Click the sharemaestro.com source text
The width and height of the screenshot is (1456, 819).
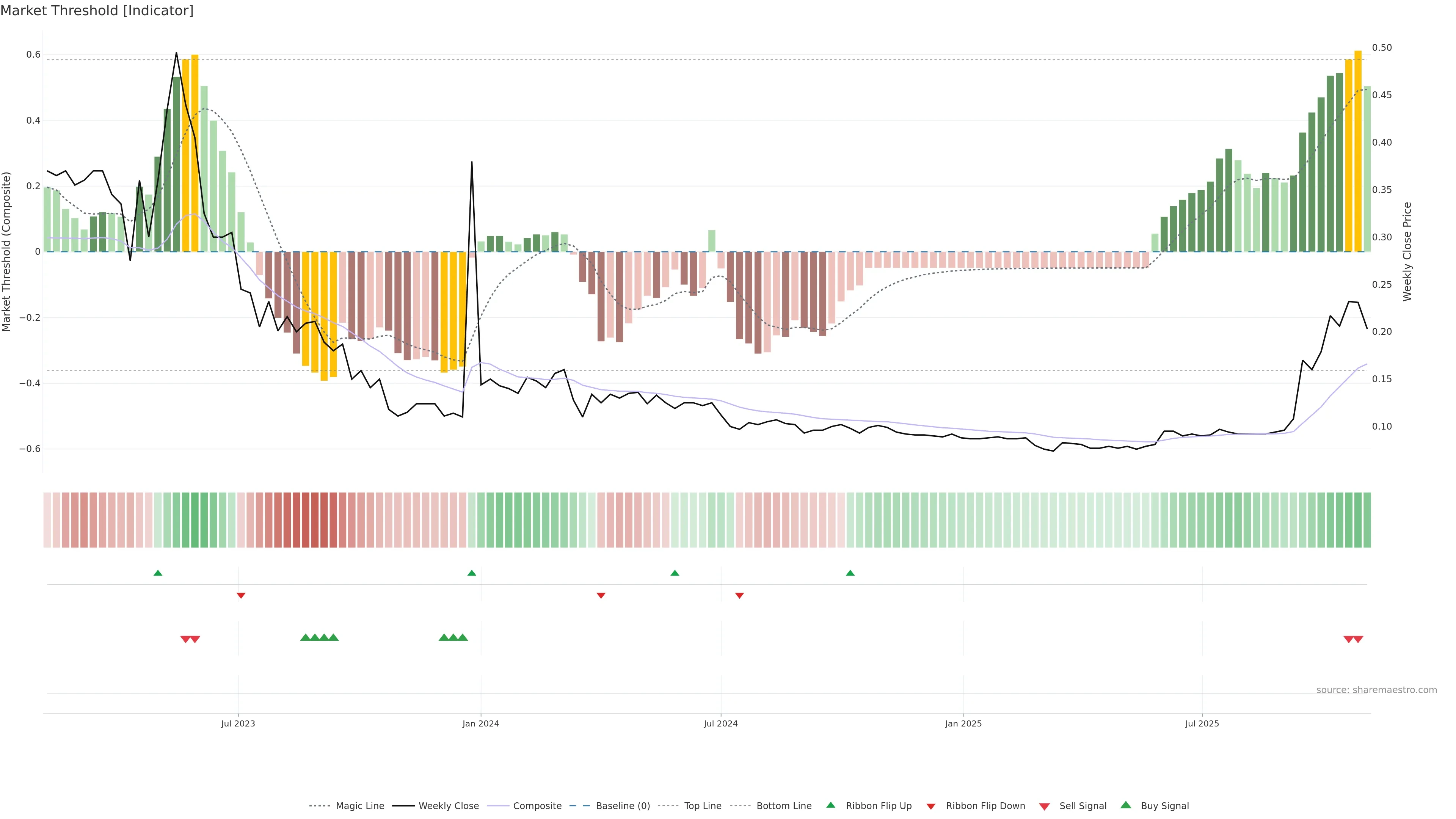(x=1376, y=690)
